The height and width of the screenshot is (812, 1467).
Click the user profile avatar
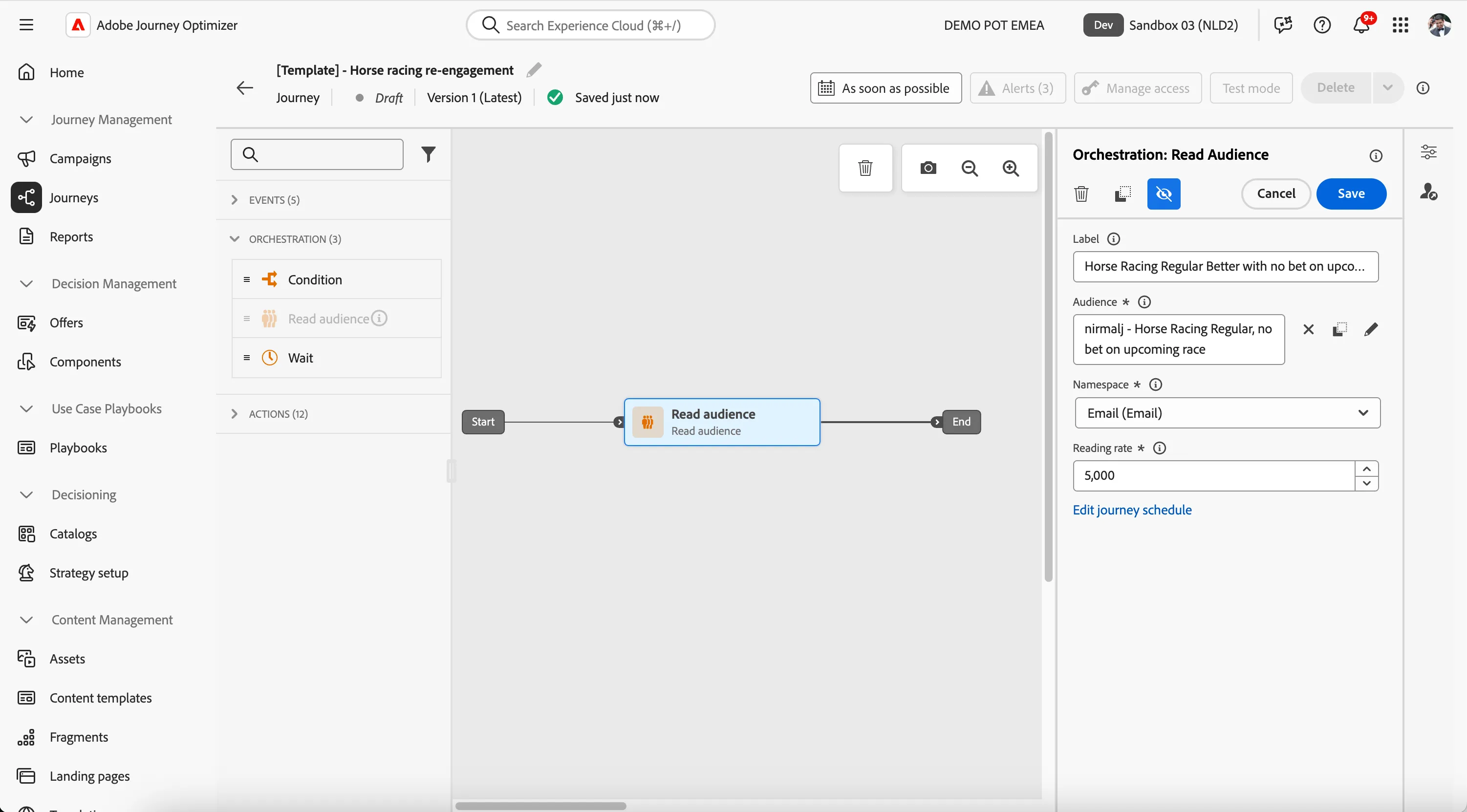click(x=1439, y=25)
